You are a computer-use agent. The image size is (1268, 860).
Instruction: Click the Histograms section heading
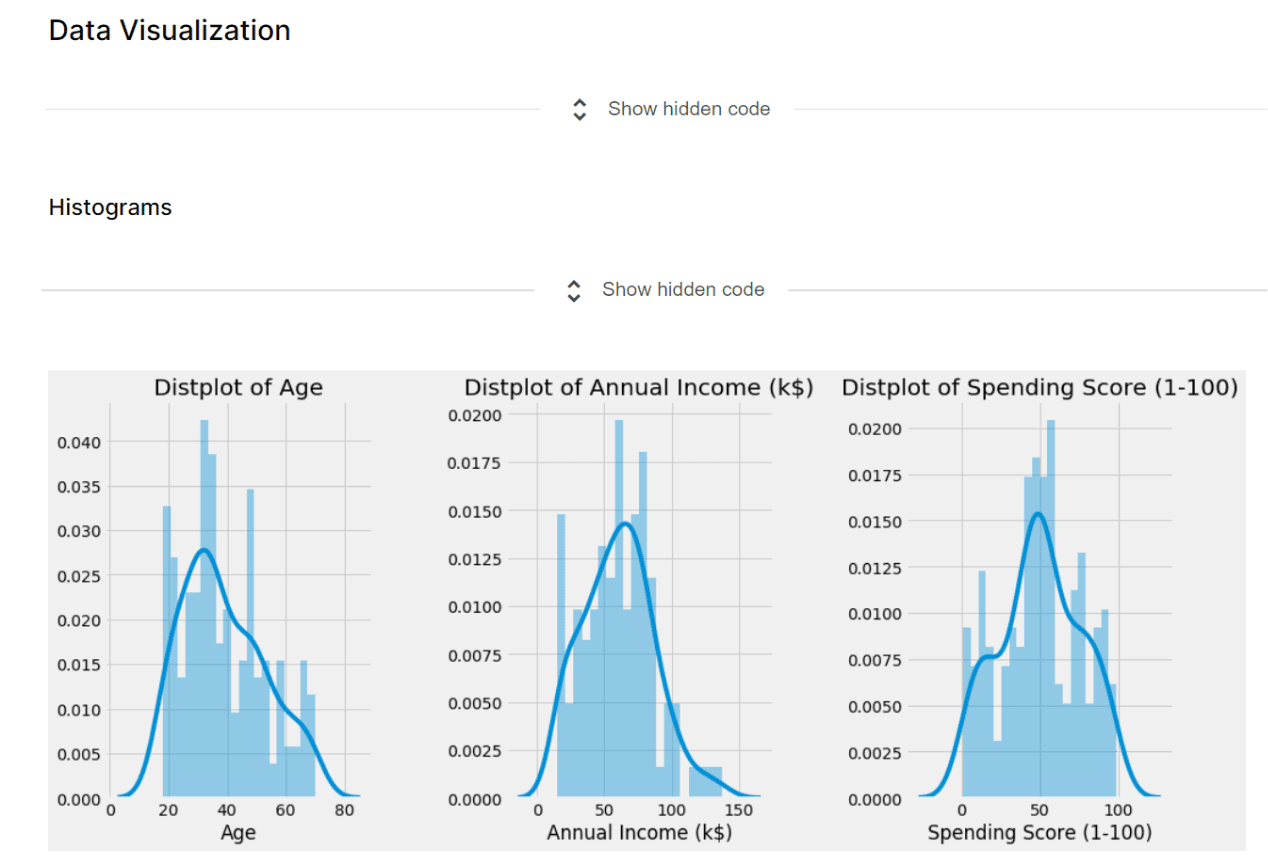pos(110,207)
